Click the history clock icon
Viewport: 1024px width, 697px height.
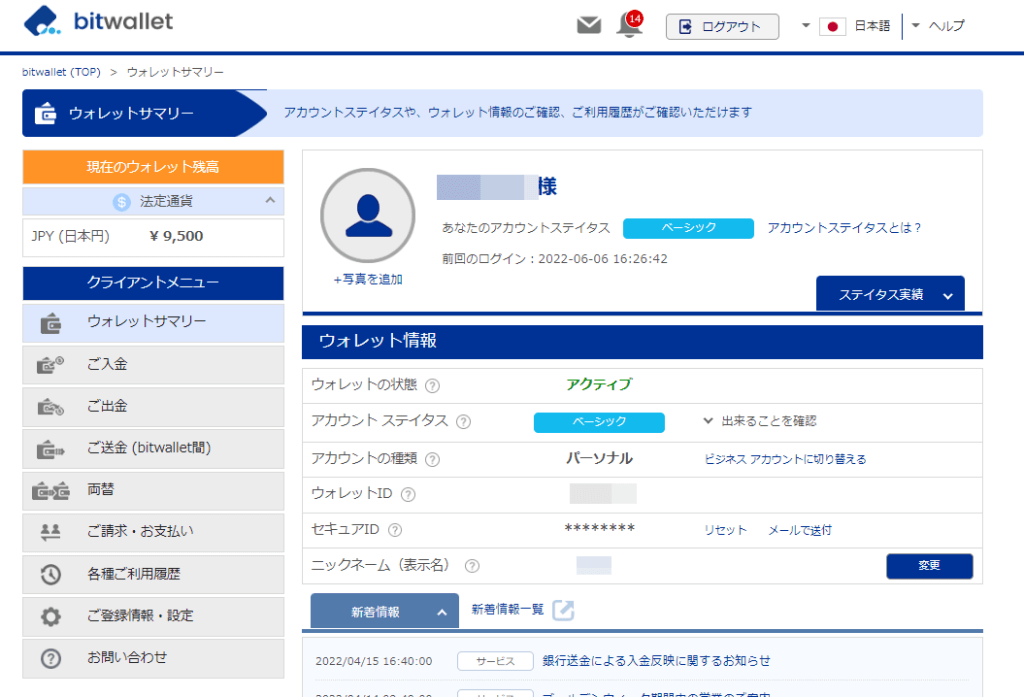coord(50,575)
